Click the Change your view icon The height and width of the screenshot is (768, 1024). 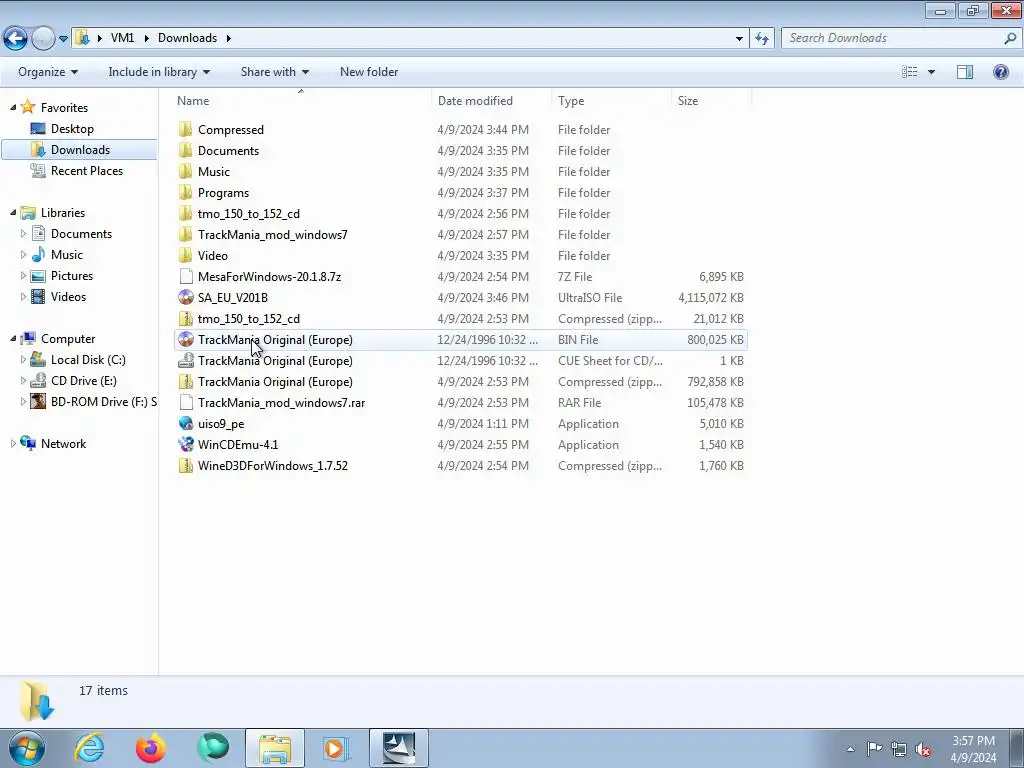pos(910,72)
